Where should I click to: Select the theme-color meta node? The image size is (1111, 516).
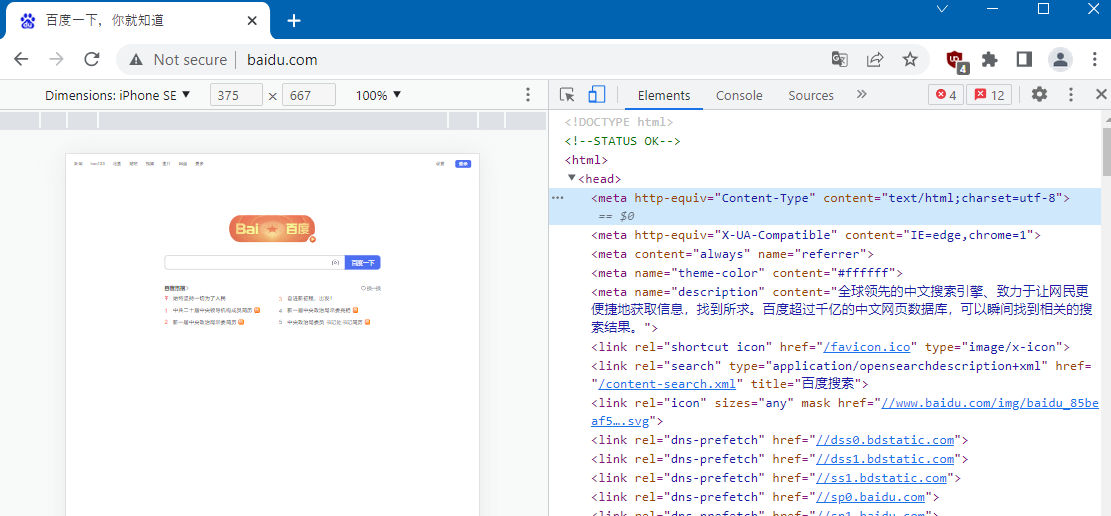[x=747, y=272]
